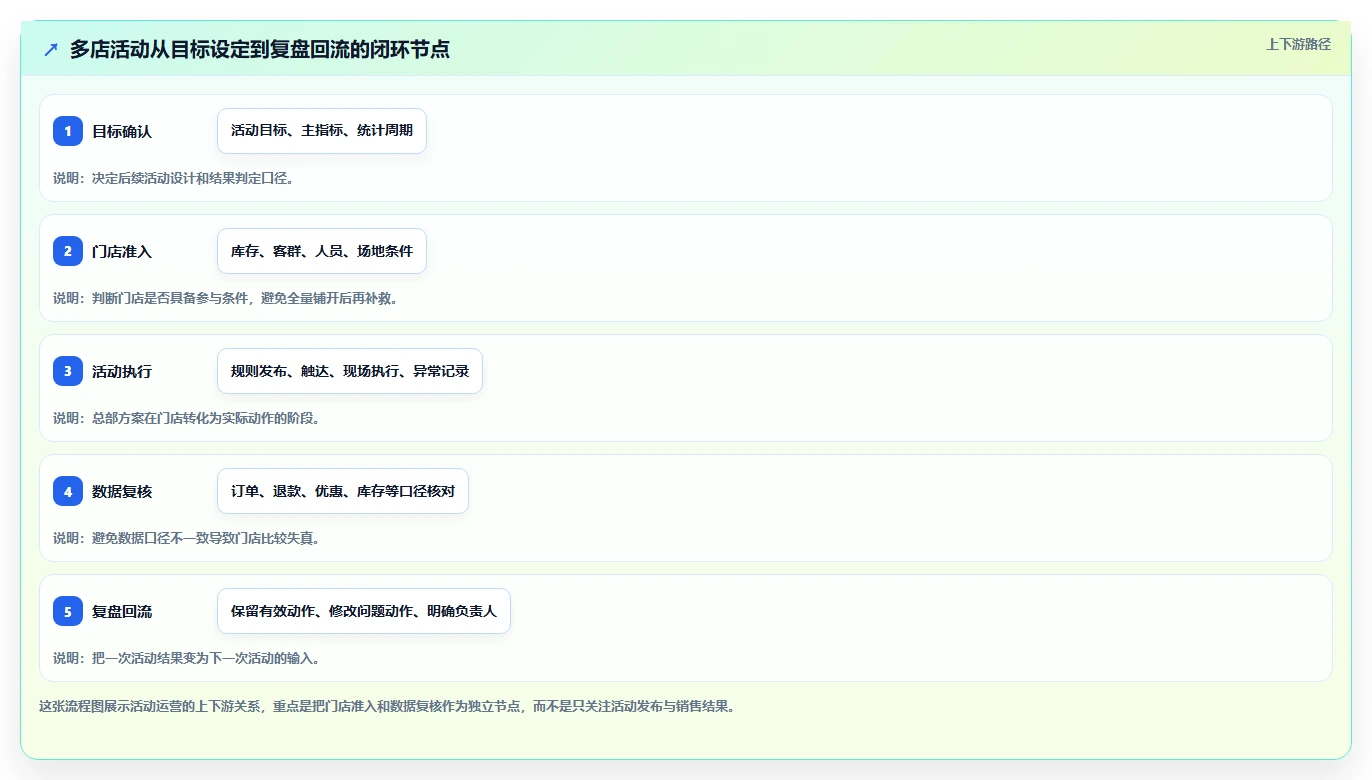Click the 活动目标、主指标、统计周期 chip
Viewport: 1372px width, 780px height.
[322, 131]
